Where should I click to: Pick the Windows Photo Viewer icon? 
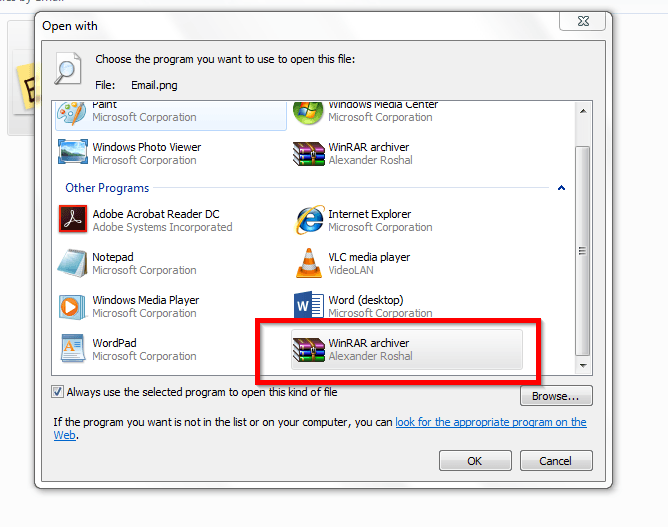[x=73, y=152]
